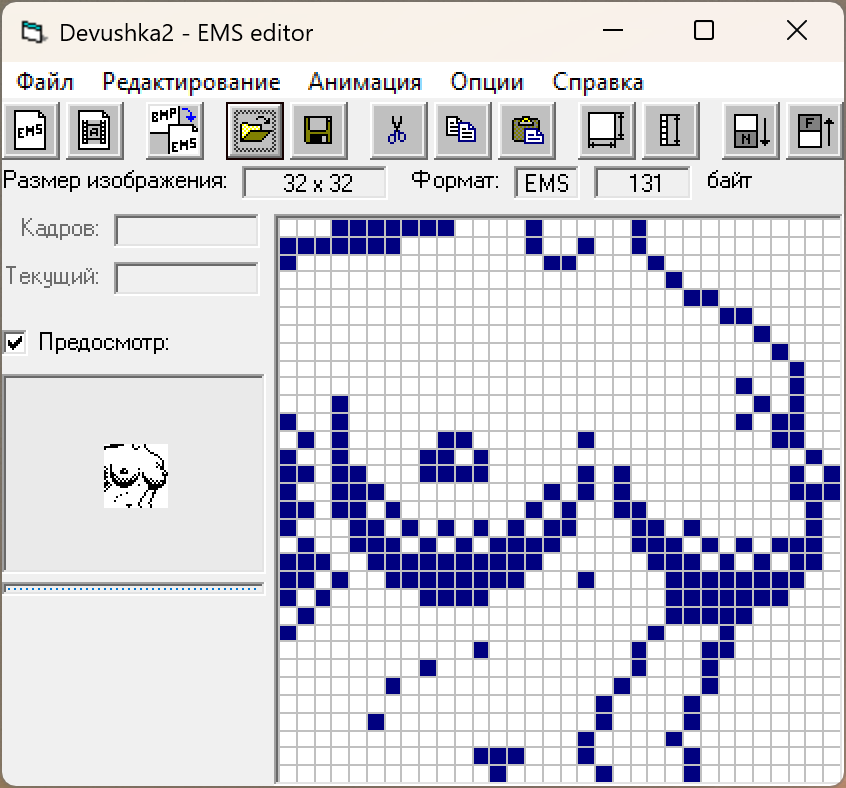Cut selection with scissors icon

[398, 131]
